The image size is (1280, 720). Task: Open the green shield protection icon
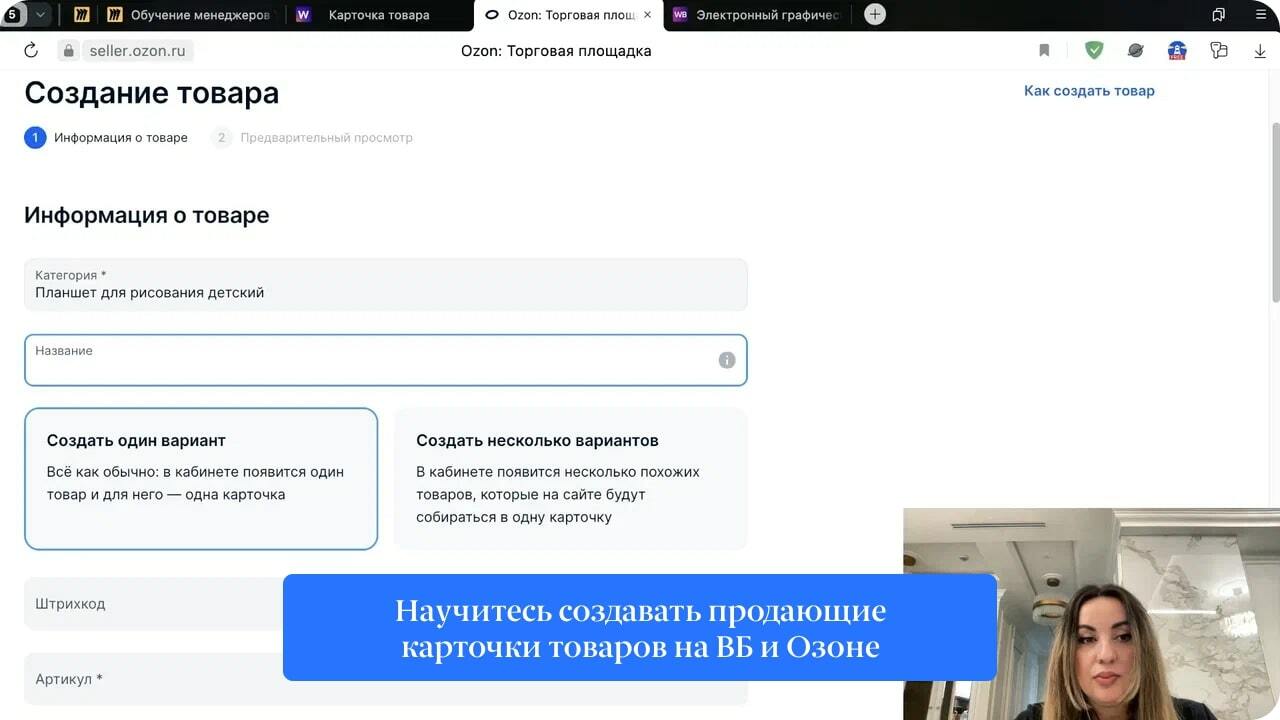tap(1094, 50)
